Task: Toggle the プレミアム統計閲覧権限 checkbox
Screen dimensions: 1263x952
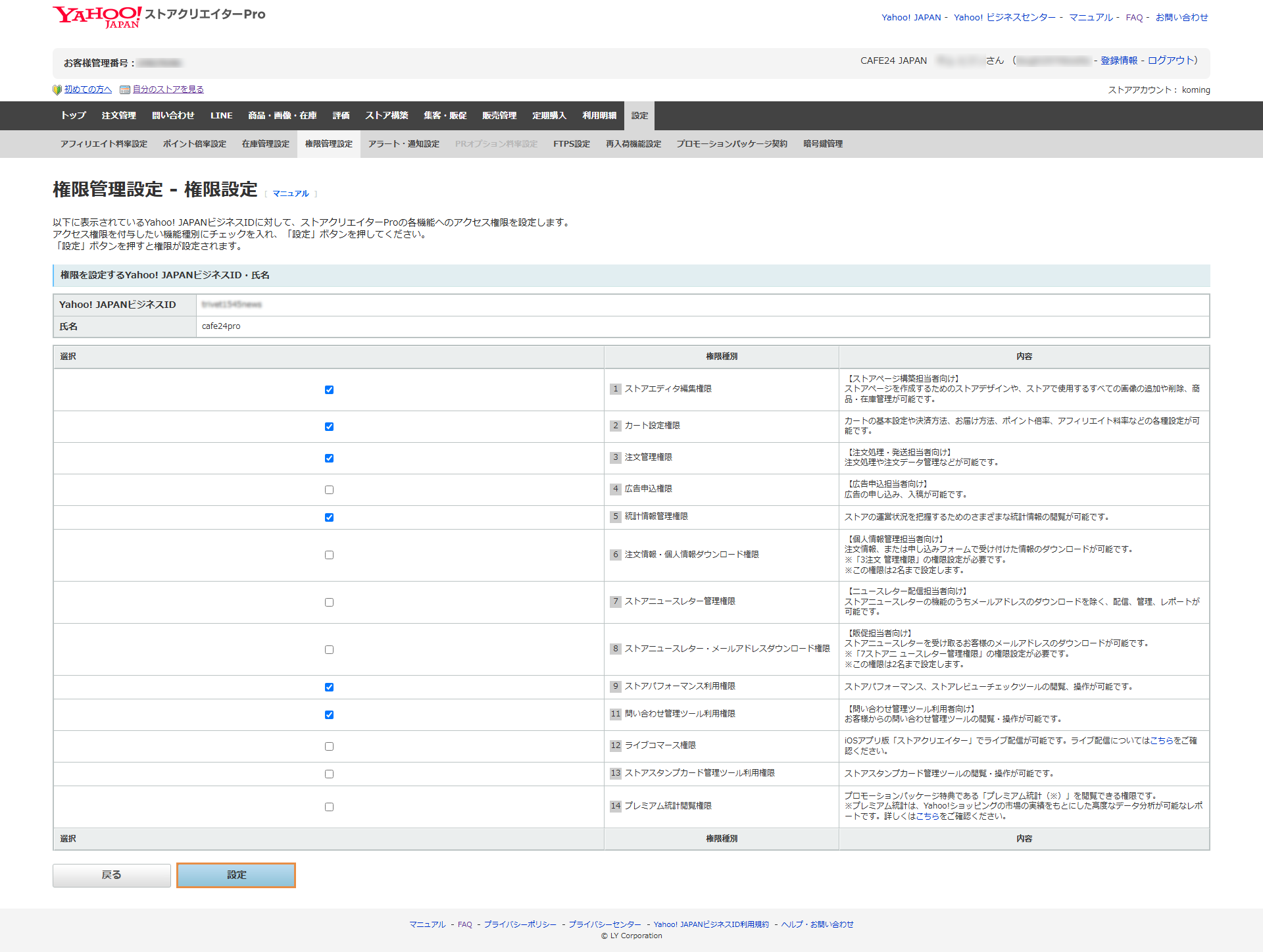Action: pyautogui.click(x=329, y=807)
